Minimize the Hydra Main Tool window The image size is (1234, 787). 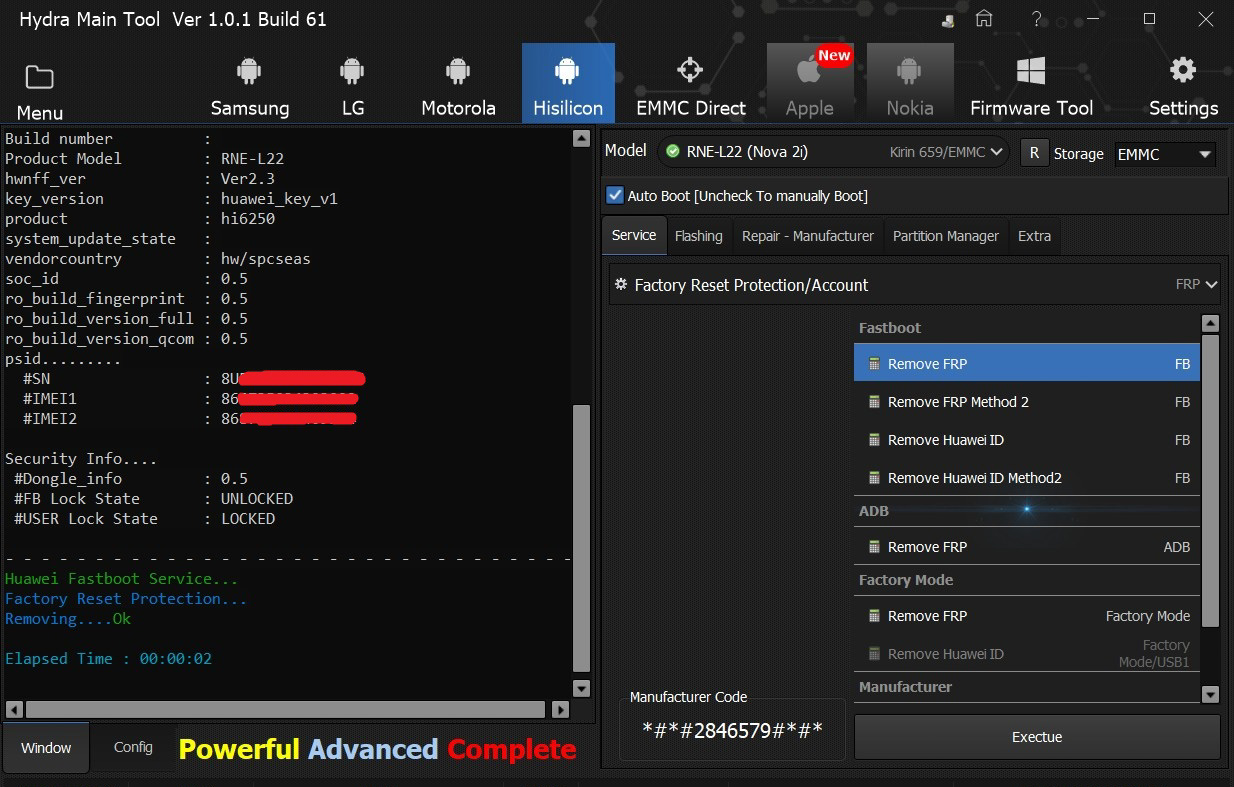click(1094, 19)
